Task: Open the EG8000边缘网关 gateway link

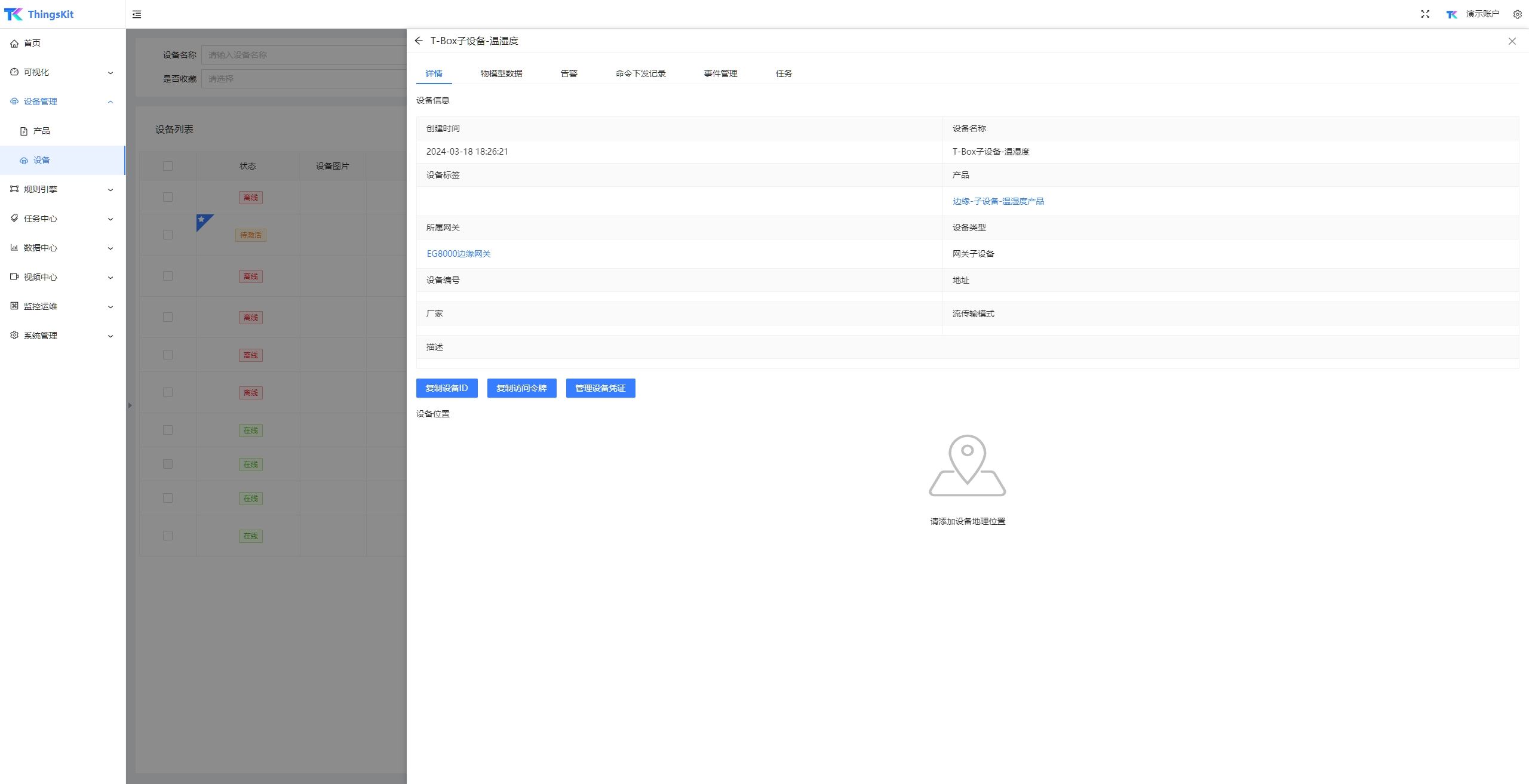Action: tap(459, 254)
